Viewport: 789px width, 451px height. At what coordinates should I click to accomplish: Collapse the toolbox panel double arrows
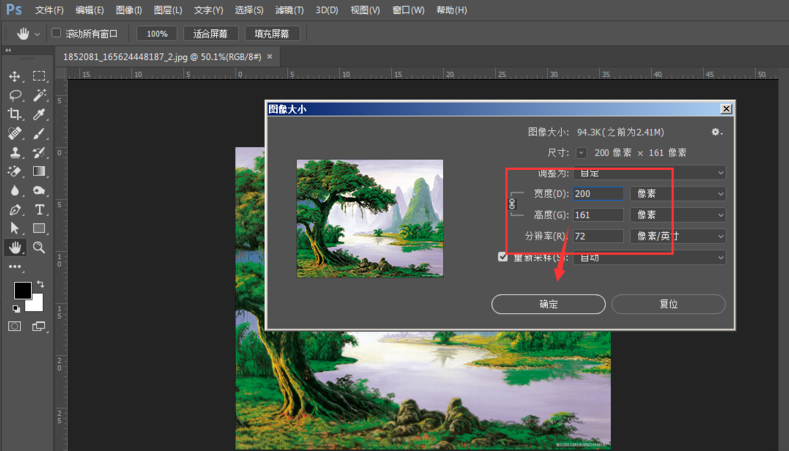pos(8,50)
